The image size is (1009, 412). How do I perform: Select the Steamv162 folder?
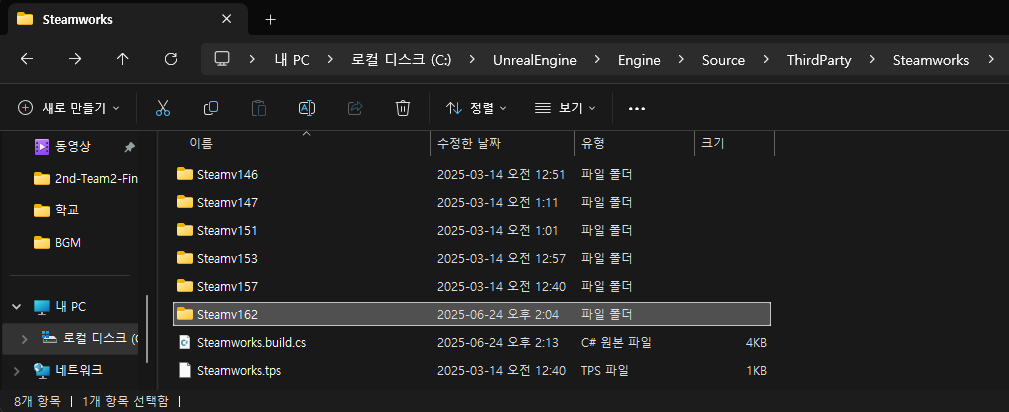click(x=472, y=314)
